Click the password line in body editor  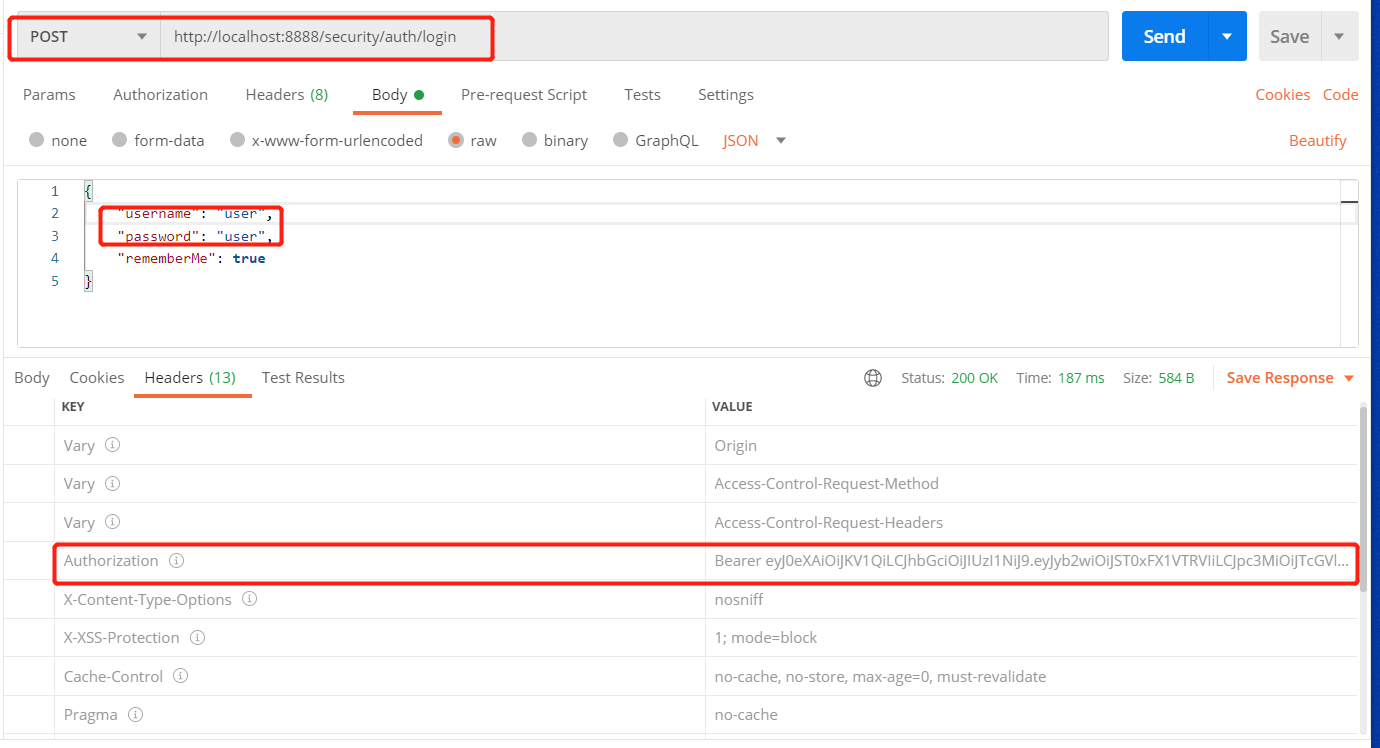195,236
